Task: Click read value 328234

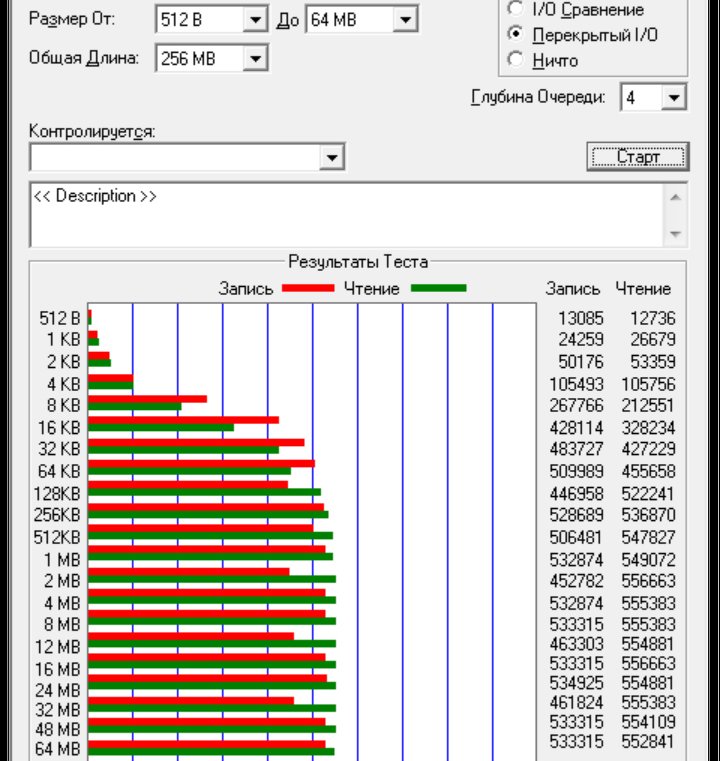Action: pyautogui.click(x=649, y=428)
